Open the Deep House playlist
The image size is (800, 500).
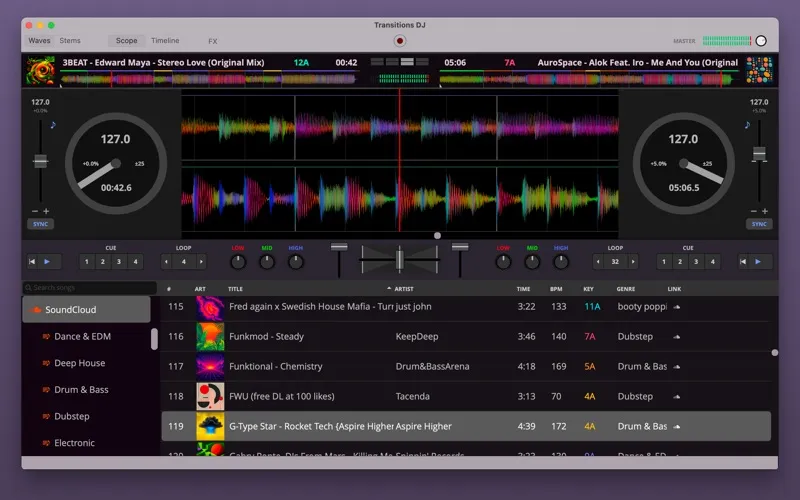[80, 363]
